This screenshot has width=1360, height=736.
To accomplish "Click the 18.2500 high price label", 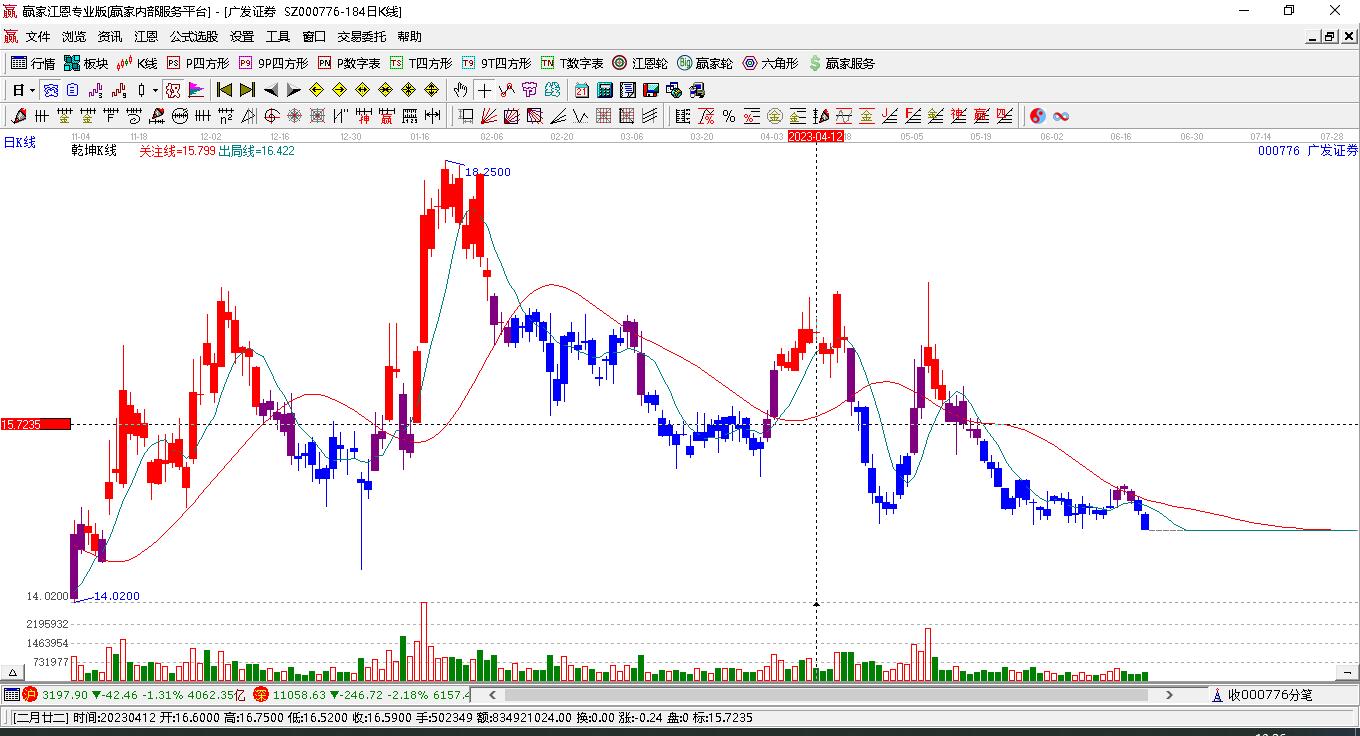I will (x=488, y=172).
